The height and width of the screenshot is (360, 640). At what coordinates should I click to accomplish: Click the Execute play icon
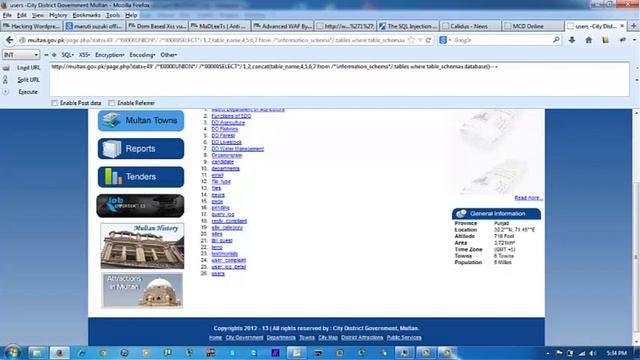tap(6, 92)
